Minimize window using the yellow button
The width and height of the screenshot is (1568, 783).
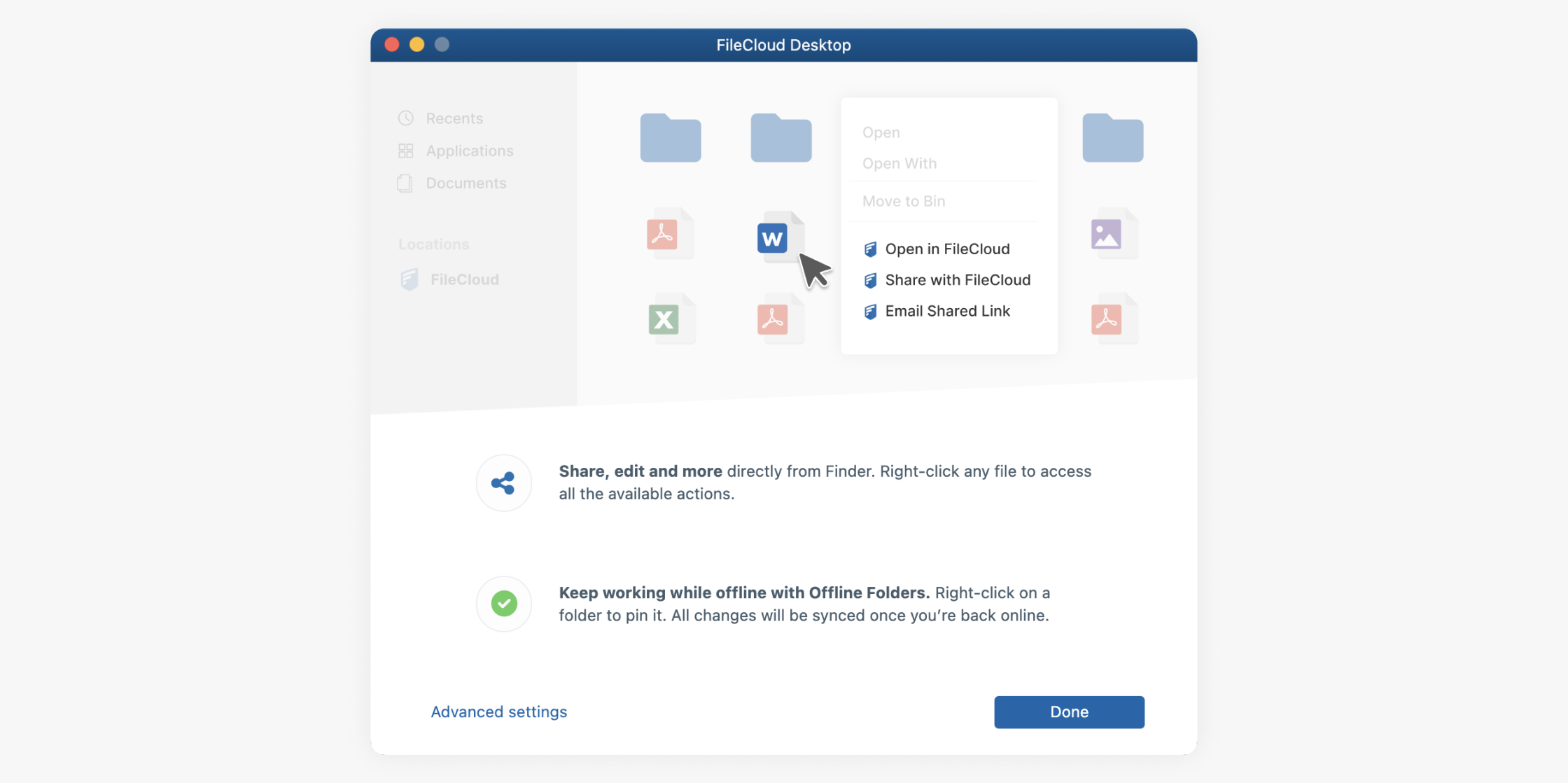pos(416,44)
